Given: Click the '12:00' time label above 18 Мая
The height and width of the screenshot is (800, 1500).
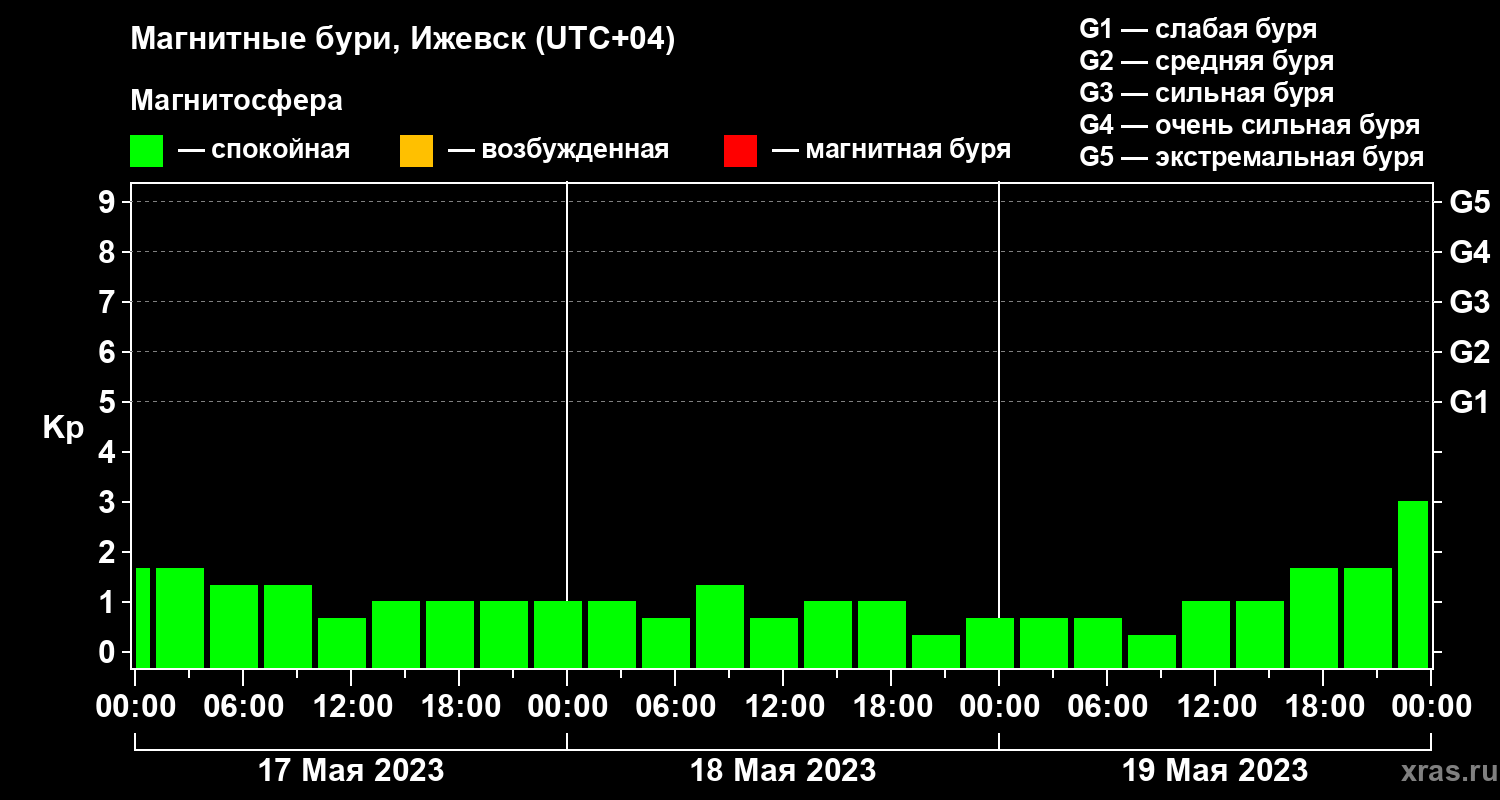Looking at the screenshot, I should [783, 707].
